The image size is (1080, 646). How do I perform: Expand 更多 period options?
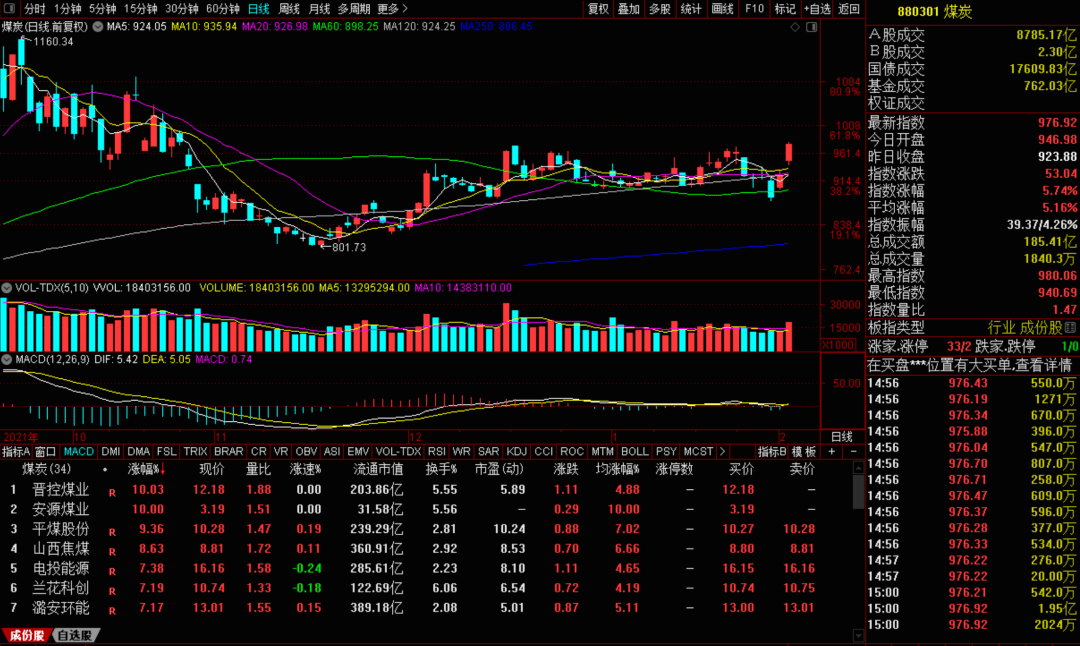pos(393,9)
